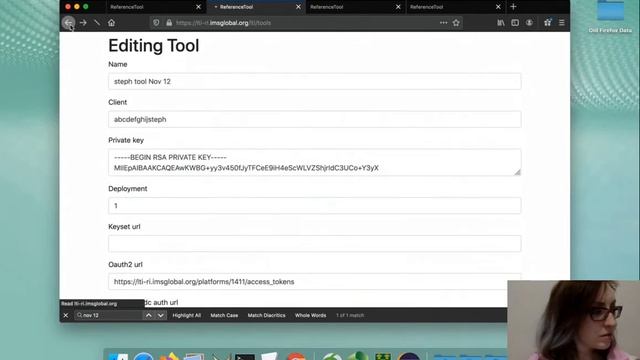This screenshot has height=360, width=640.
Task: Open the tracking protection shield icon
Action: 156,23
